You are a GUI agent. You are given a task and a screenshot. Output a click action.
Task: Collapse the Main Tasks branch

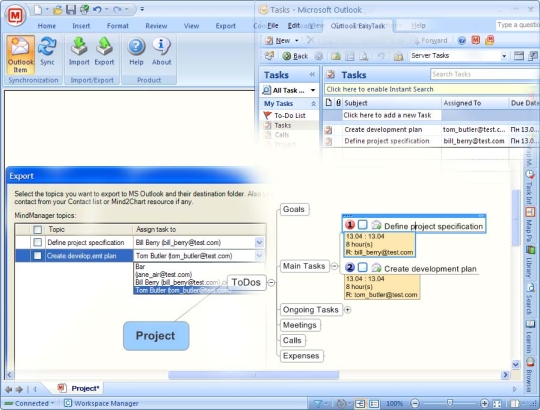coord(334,266)
